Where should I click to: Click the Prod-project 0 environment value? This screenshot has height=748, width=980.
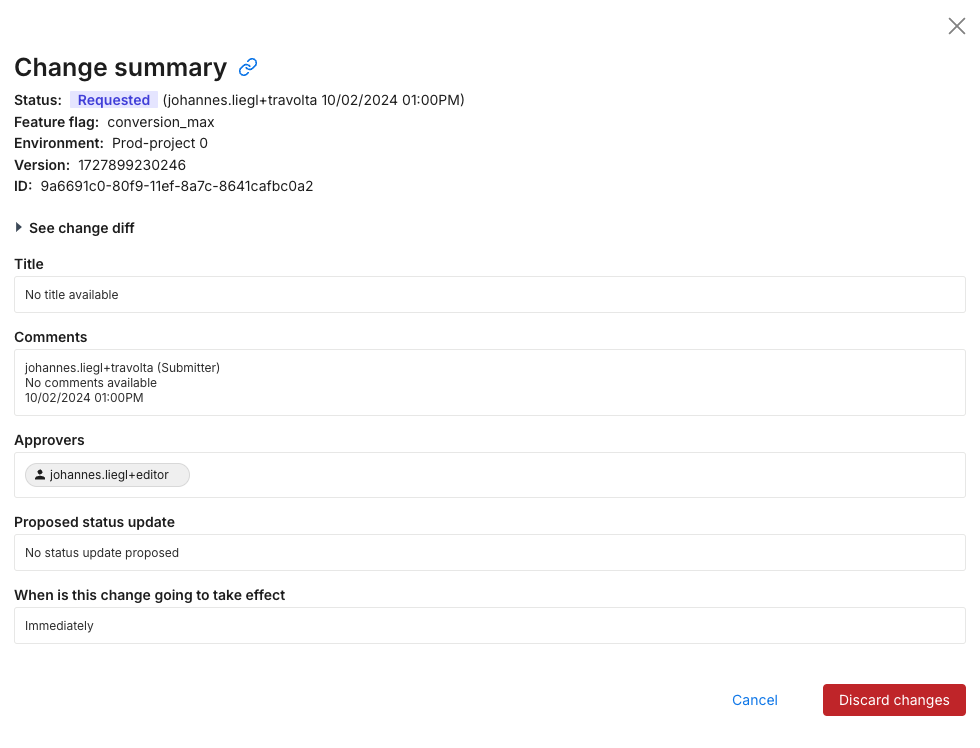pos(160,143)
